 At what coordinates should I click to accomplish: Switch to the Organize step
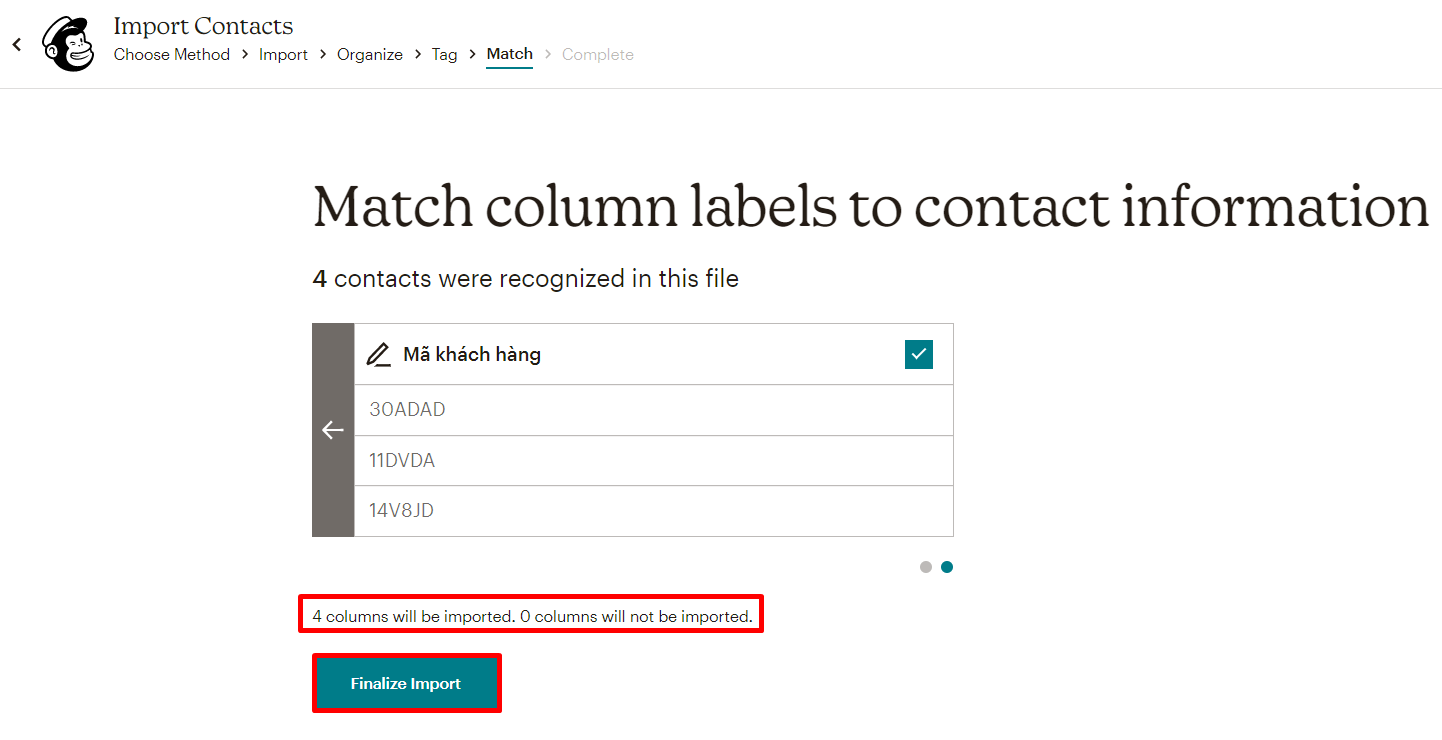369,54
